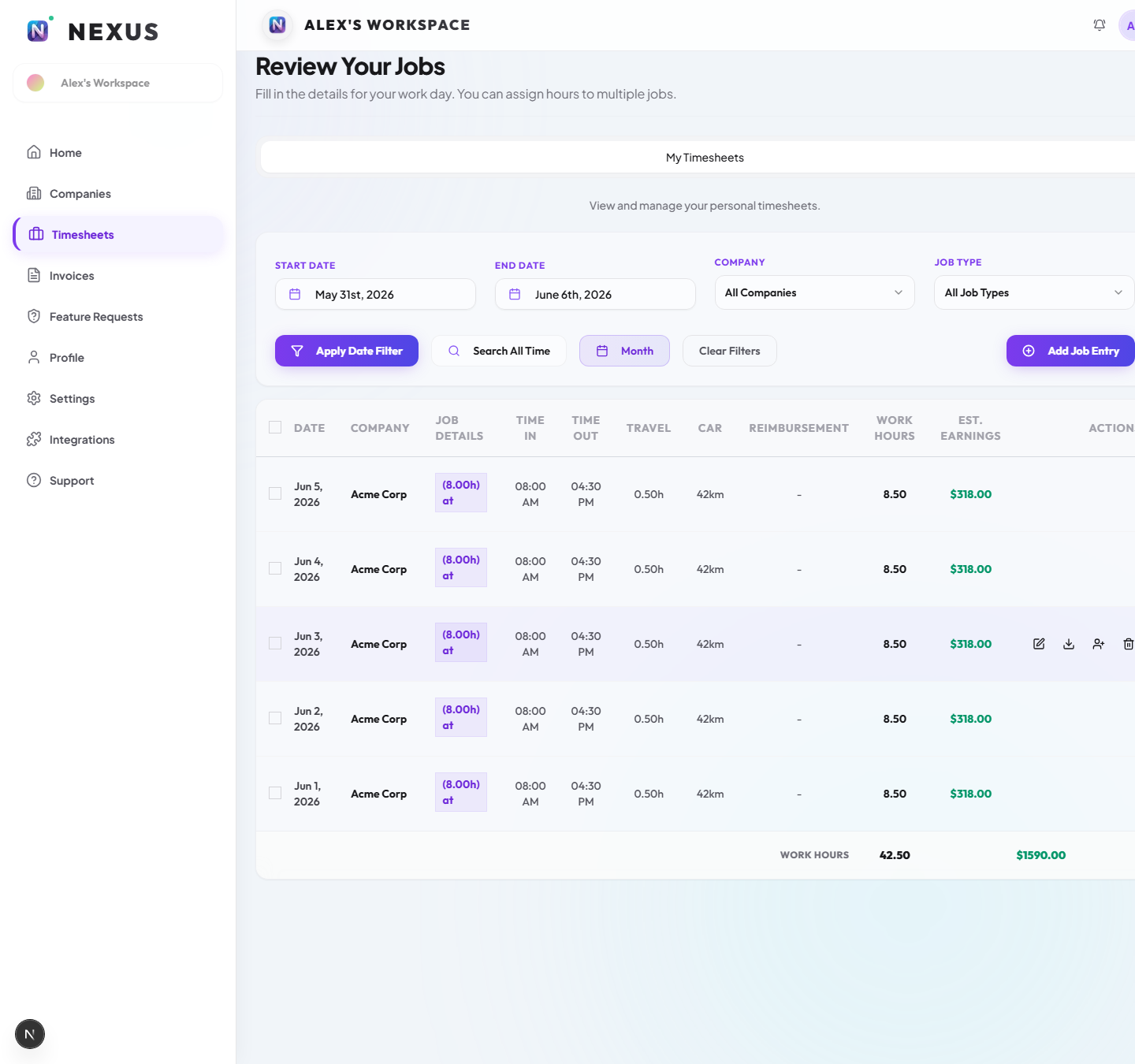Click the Work Hours column header

coord(895,428)
